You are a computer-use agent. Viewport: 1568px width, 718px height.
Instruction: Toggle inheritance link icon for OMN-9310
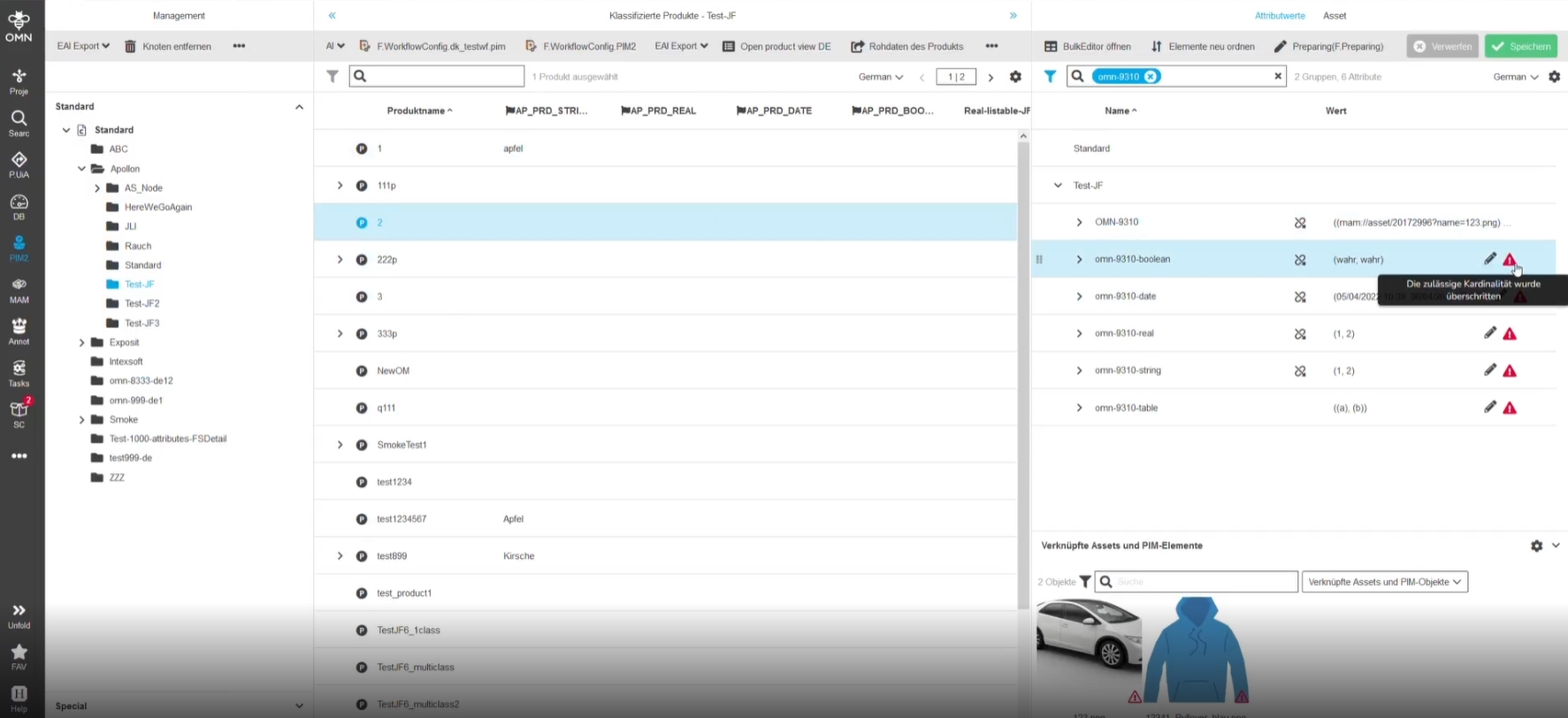tap(1300, 223)
